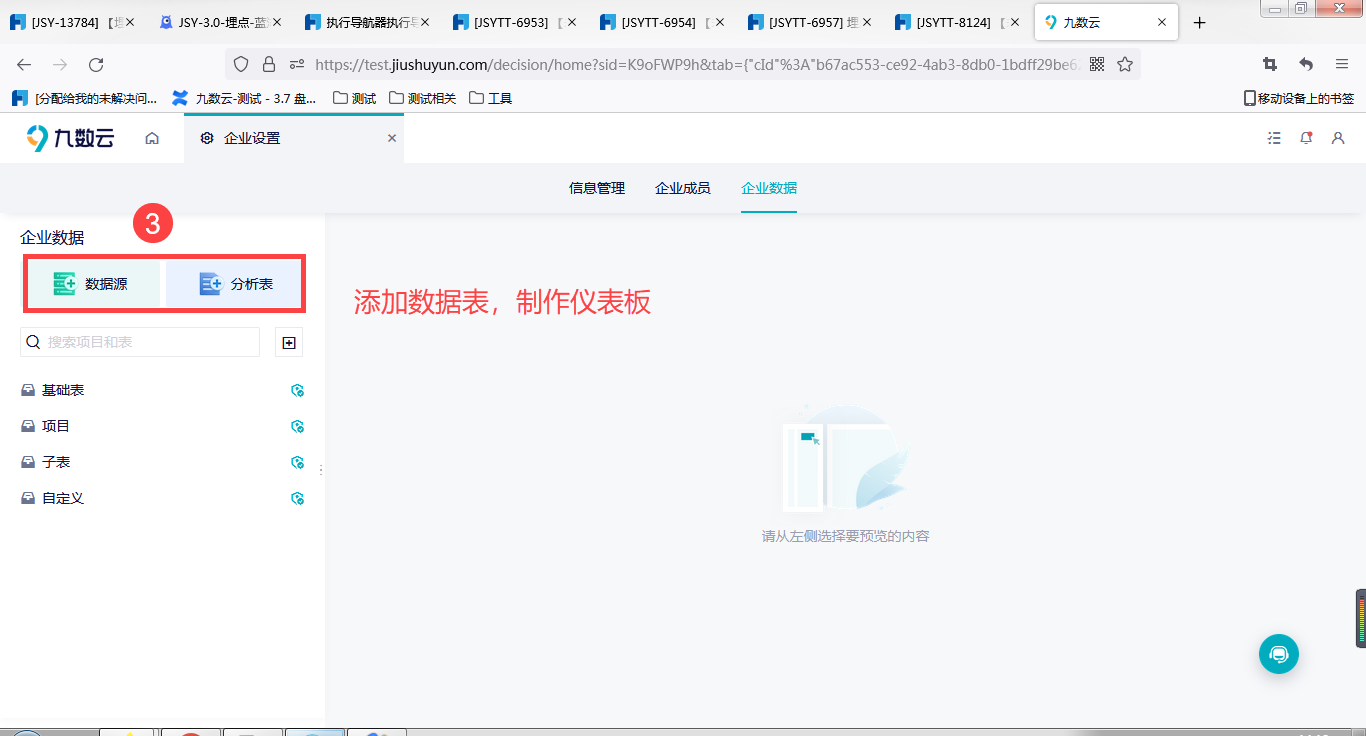The width and height of the screenshot is (1366, 736).
Task: Close the [JSY-13784] browser tab
Action: pyautogui.click(x=130, y=22)
